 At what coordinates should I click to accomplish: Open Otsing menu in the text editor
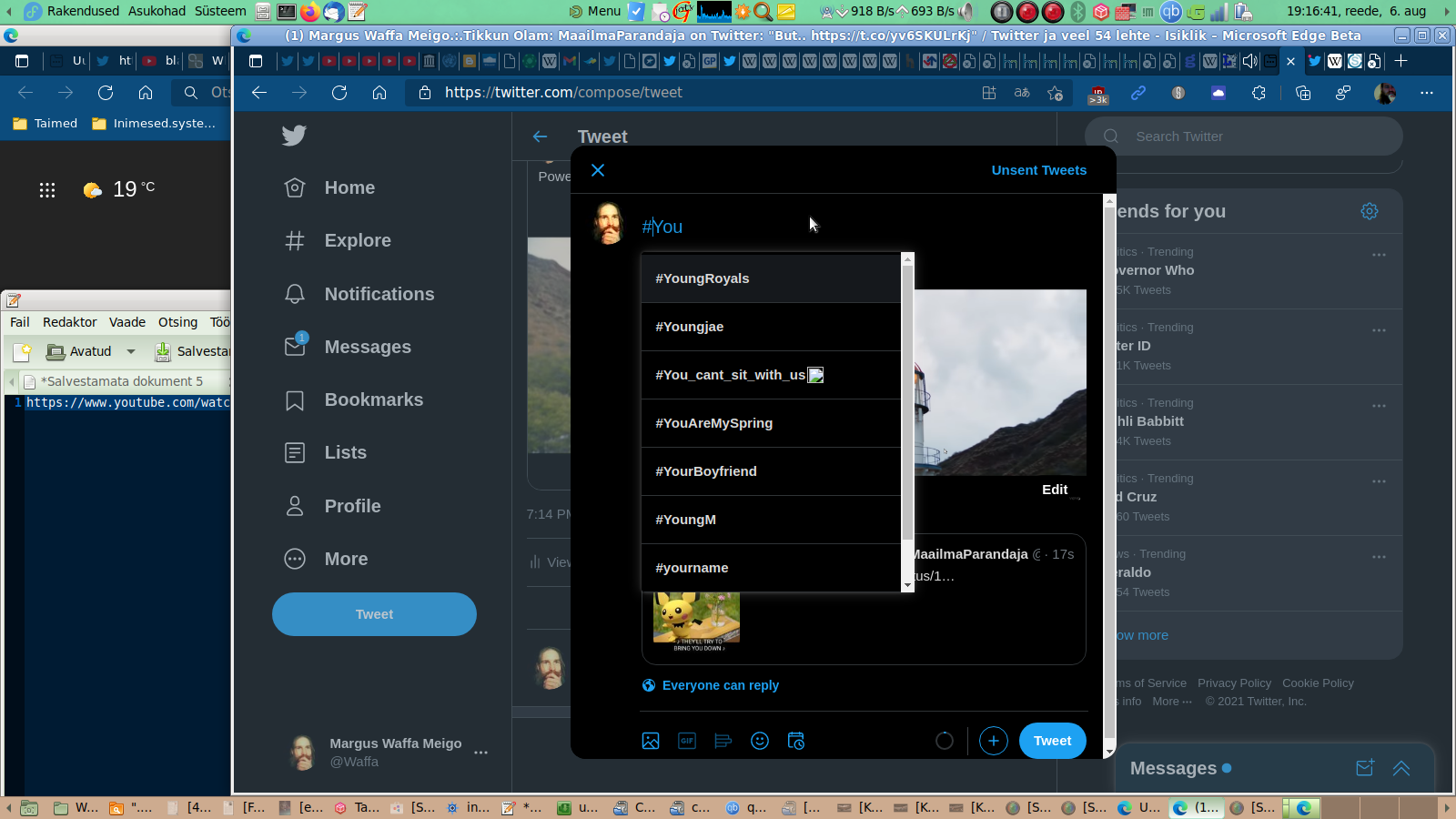click(177, 322)
